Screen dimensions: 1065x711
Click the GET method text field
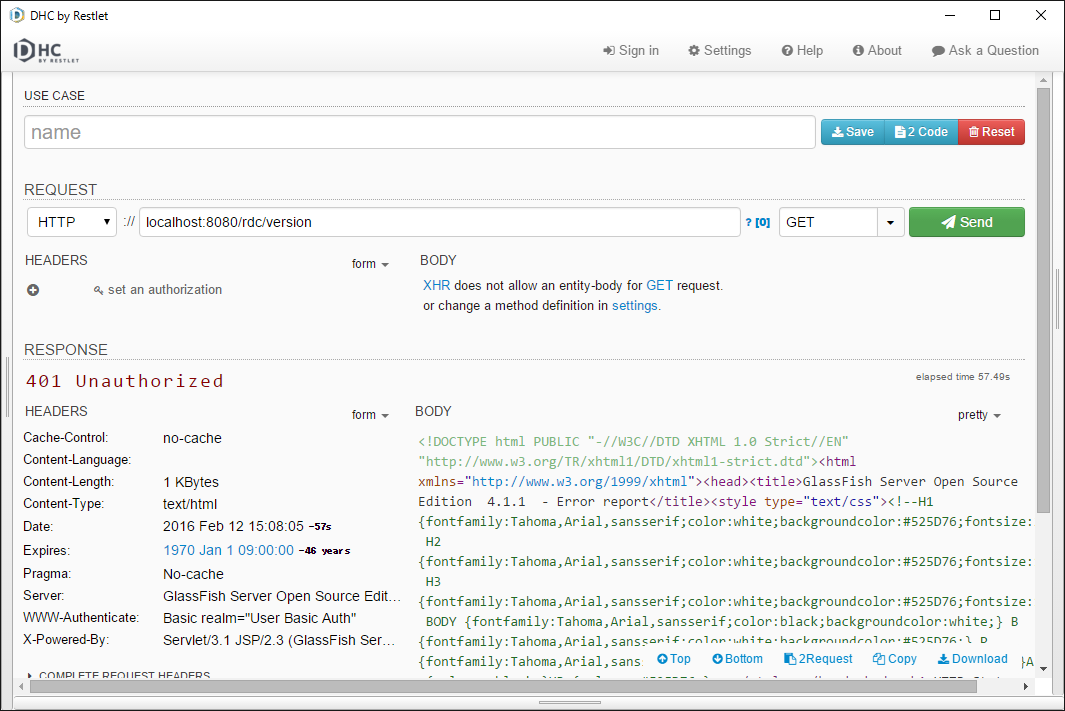828,222
